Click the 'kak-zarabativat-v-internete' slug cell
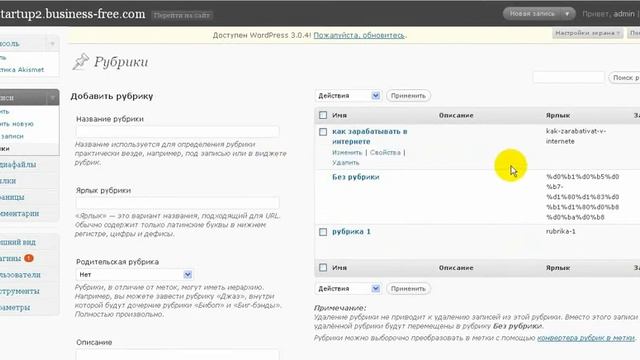640x360 pixels. click(x=576, y=136)
